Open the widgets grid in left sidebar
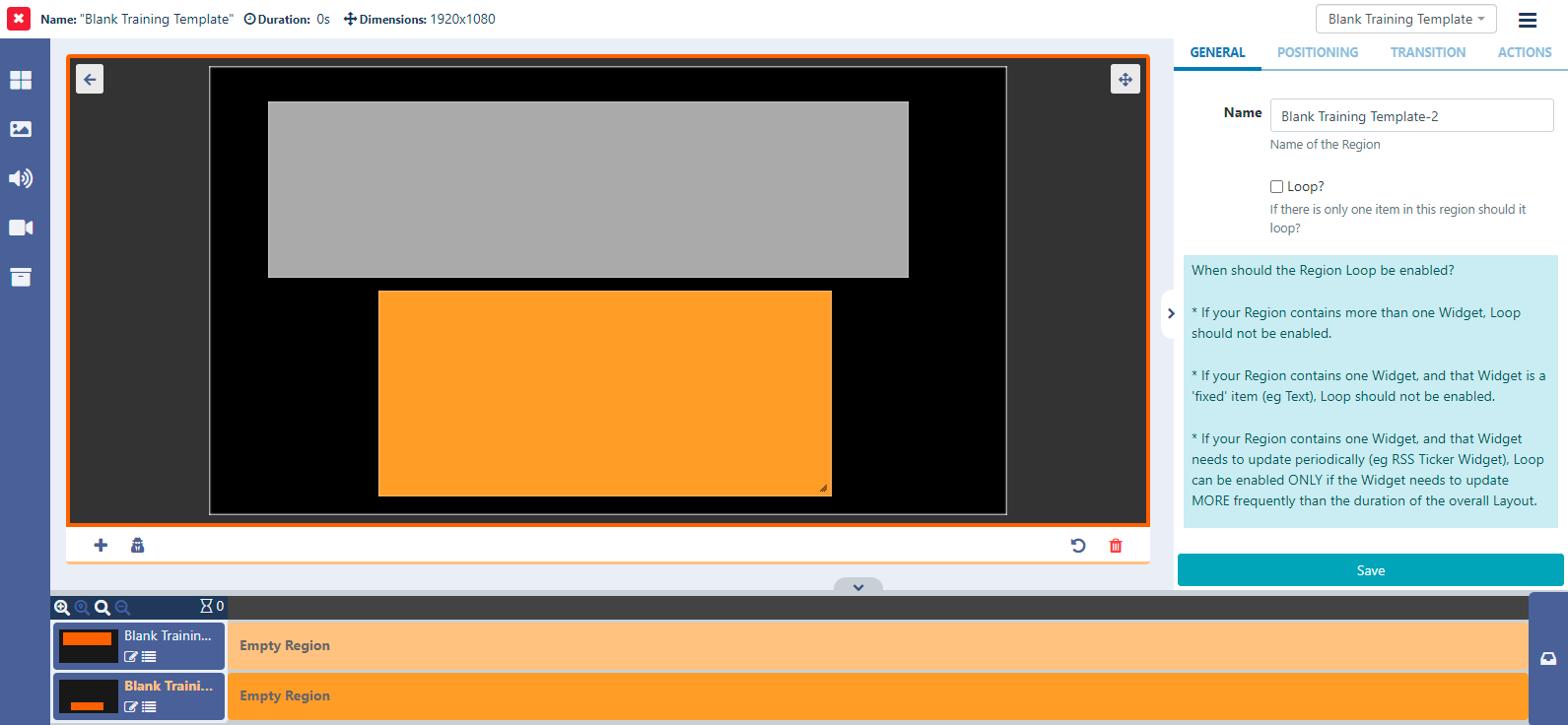This screenshot has width=1568, height=725. 21,80
